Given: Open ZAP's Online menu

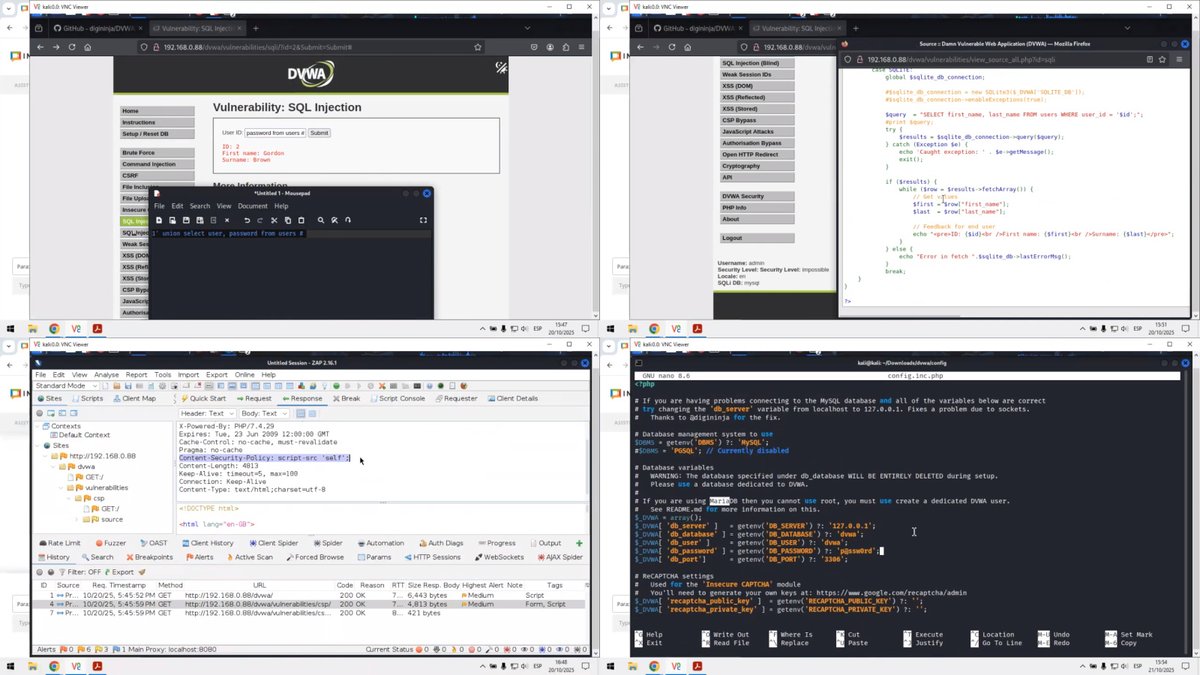Looking at the screenshot, I should coord(245,375).
